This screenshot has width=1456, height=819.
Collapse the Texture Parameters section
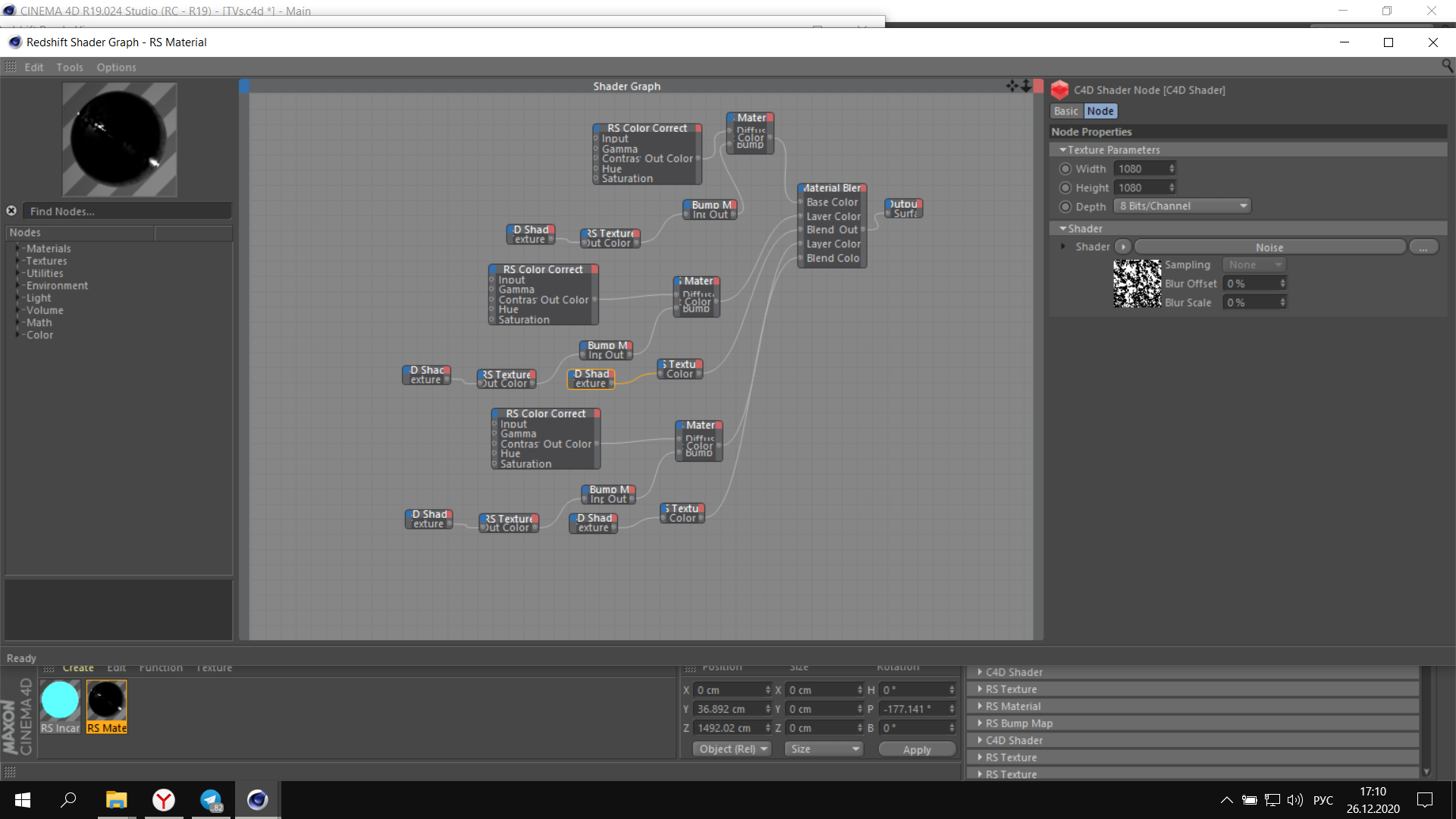click(x=1063, y=150)
